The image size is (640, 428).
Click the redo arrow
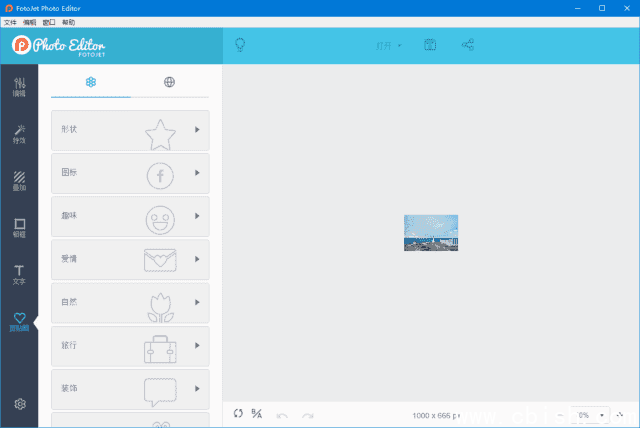coord(308,416)
